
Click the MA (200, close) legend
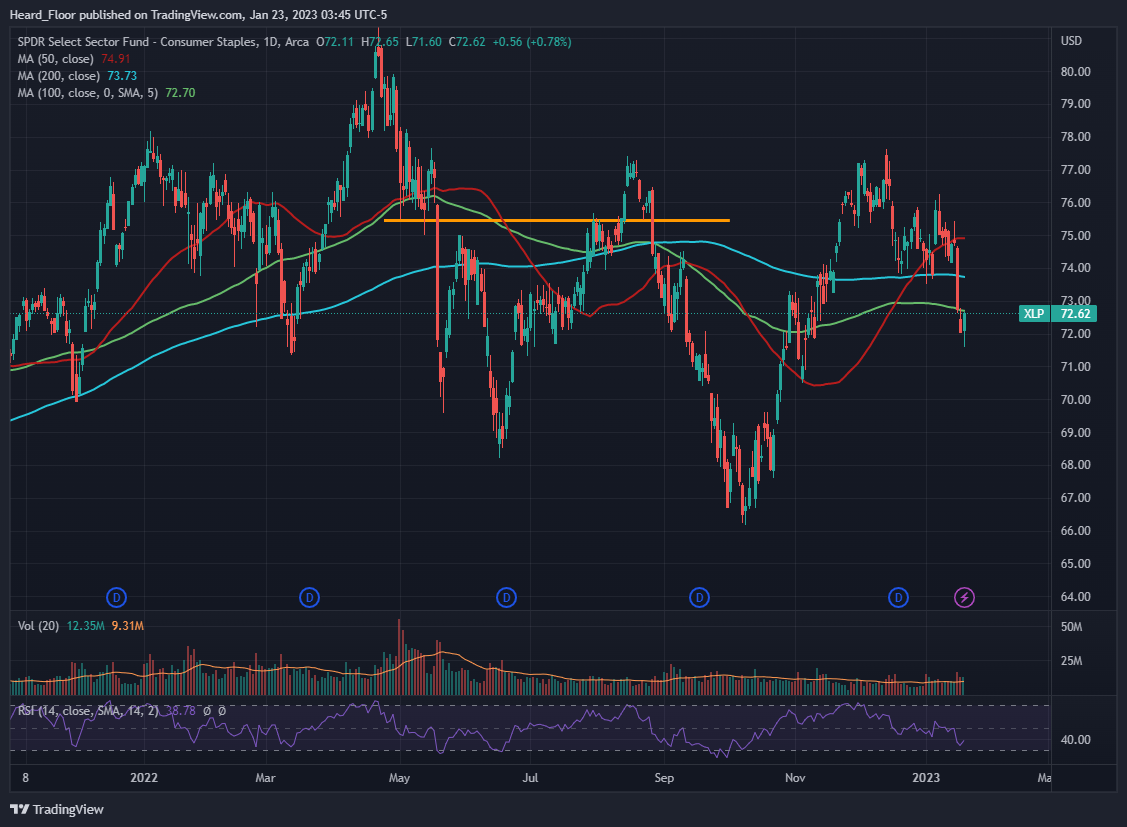point(58,75)
